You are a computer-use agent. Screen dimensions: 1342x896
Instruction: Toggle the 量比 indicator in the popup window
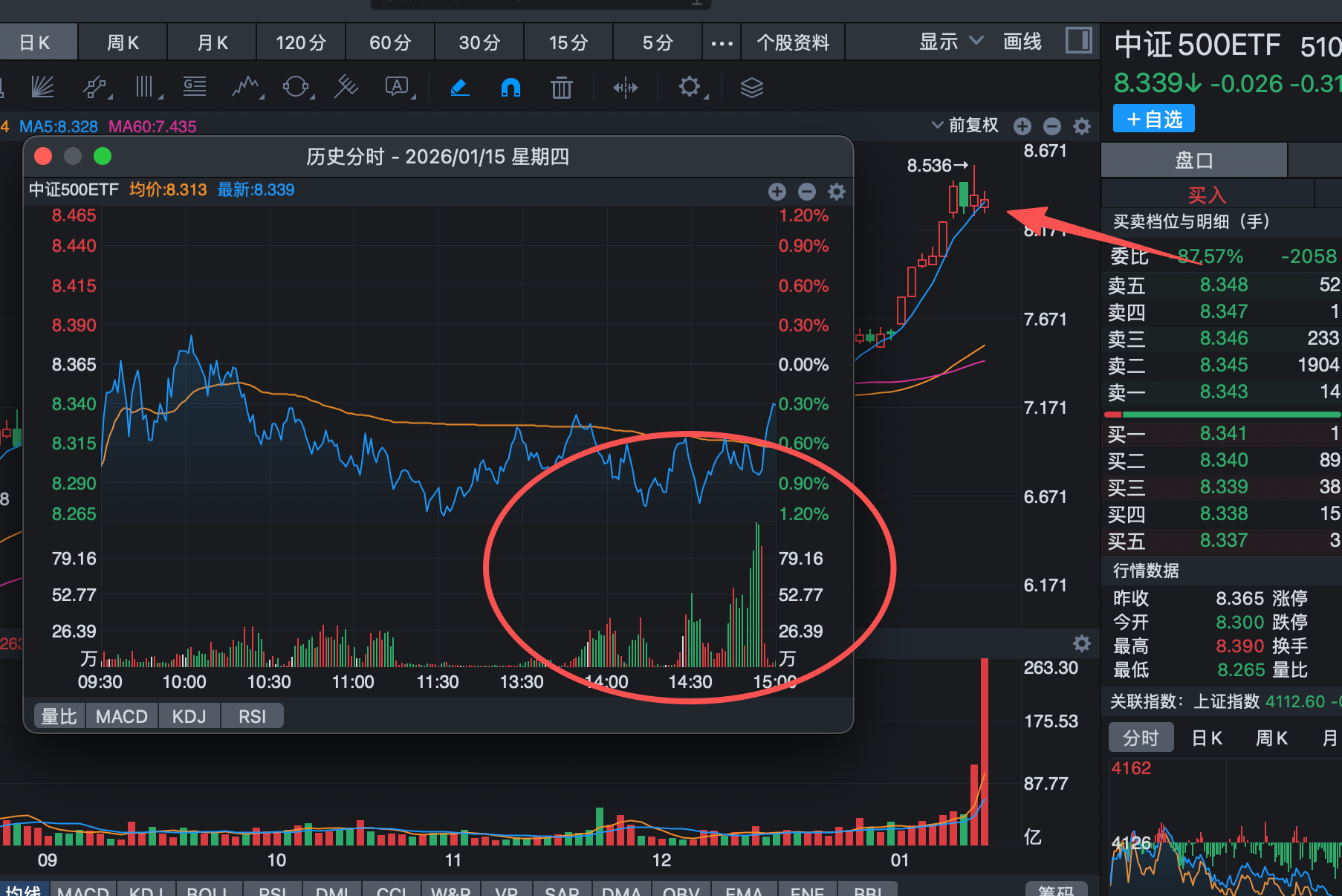coord(59,715)
